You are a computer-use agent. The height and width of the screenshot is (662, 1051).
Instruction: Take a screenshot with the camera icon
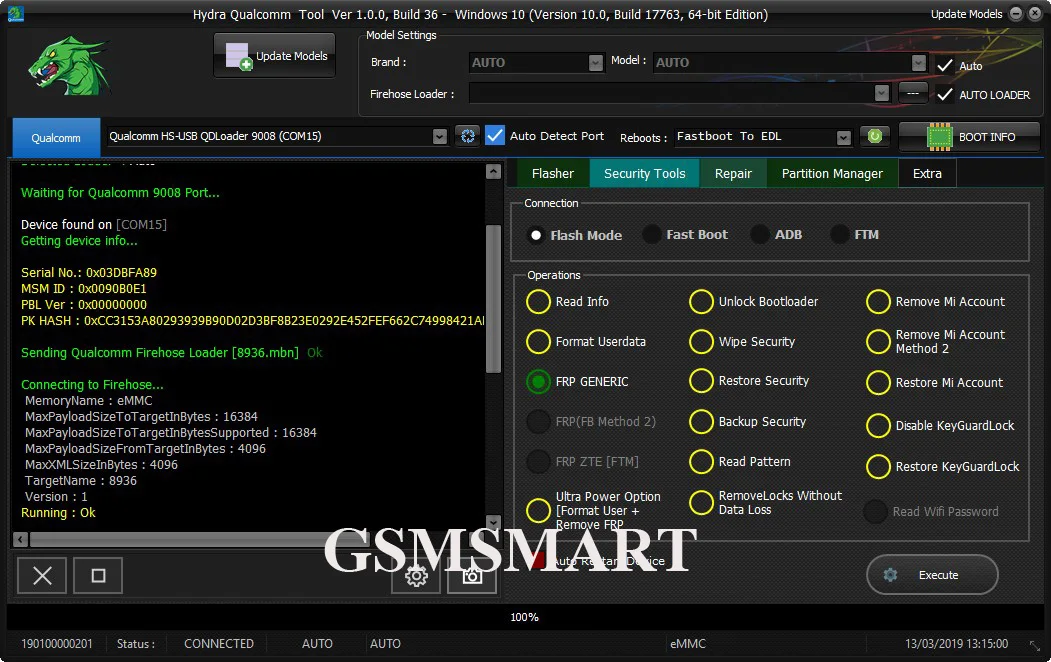coord(472,575)
